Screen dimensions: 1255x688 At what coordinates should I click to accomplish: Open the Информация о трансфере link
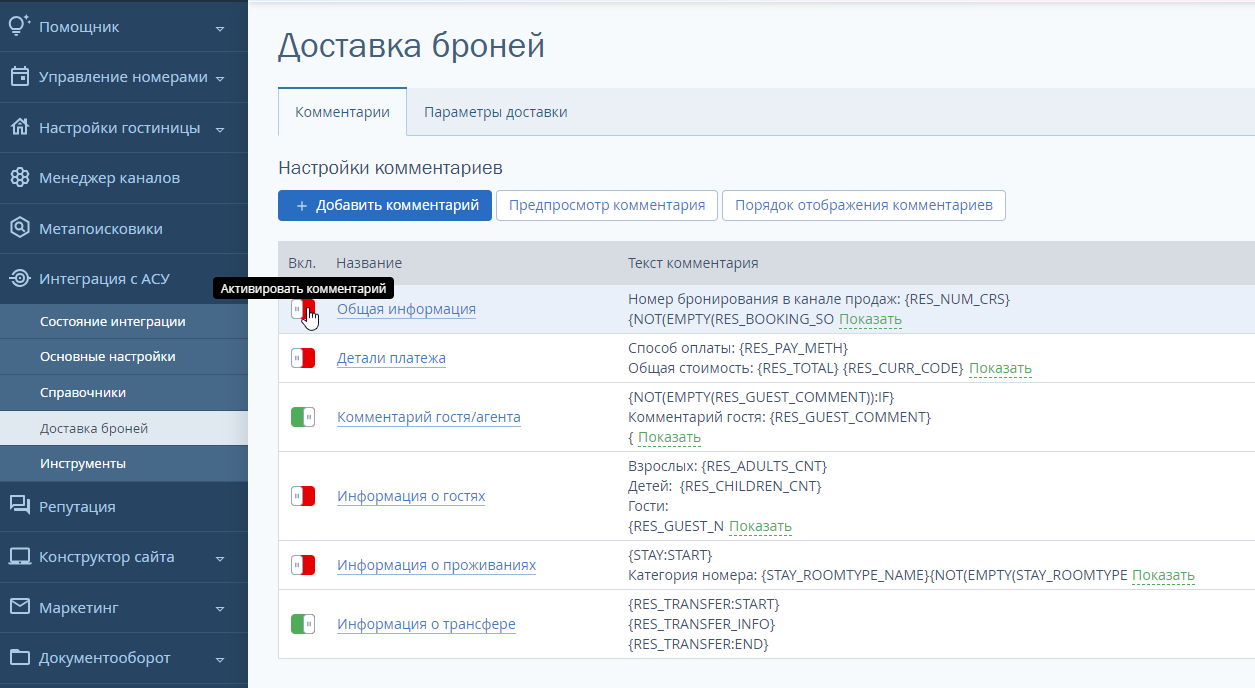tap(426, 624)
